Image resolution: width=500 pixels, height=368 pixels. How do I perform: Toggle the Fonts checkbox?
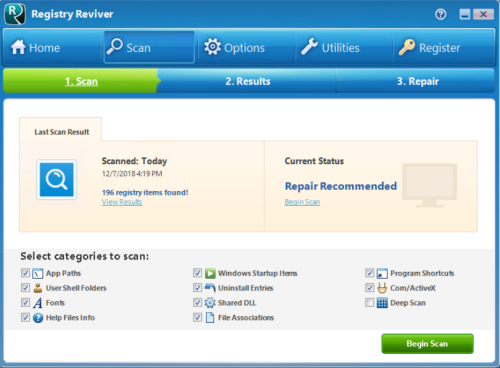(x=25, y=302)
